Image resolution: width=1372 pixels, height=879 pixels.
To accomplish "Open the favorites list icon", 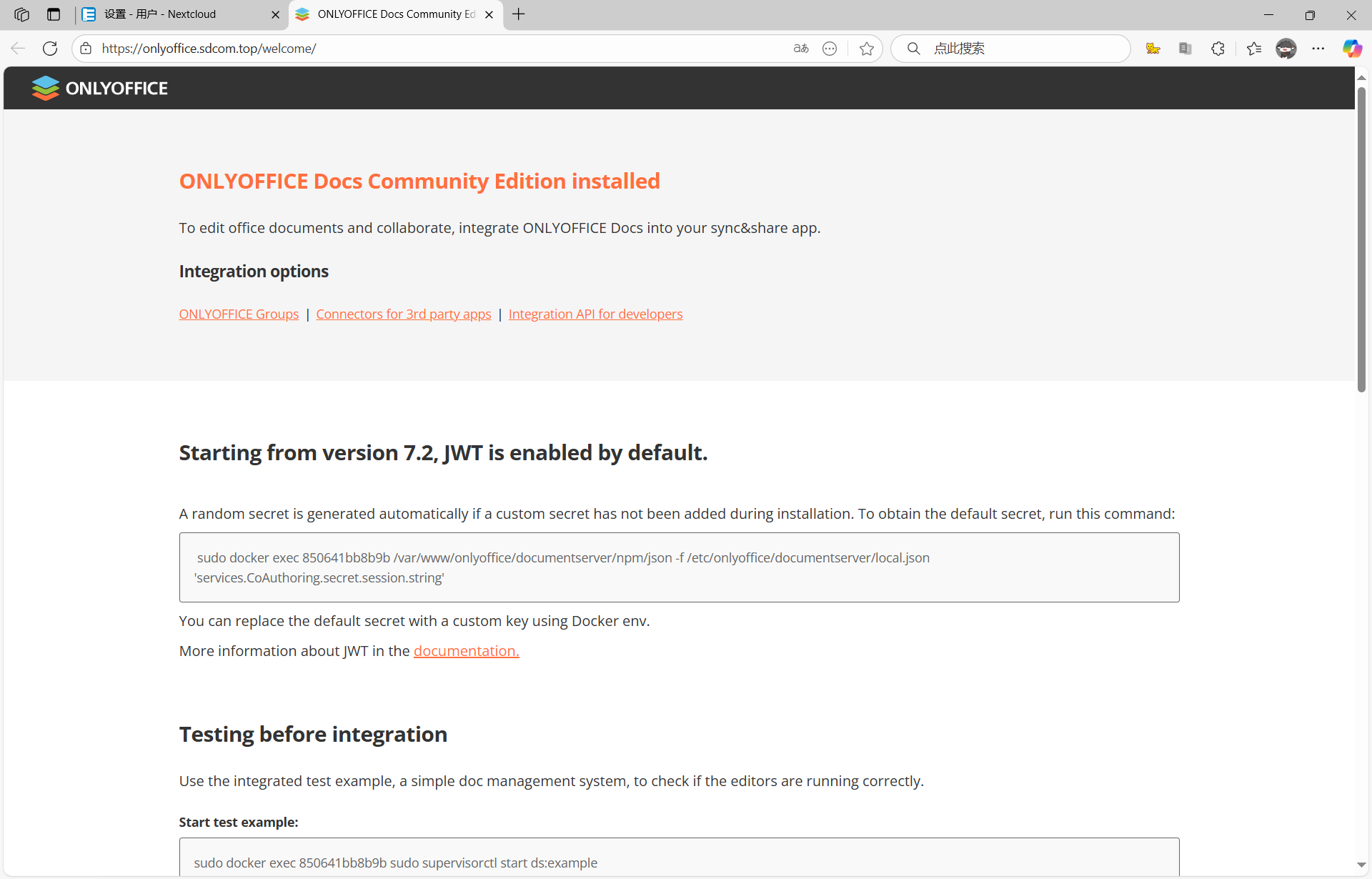I will tap(1254, 49).
